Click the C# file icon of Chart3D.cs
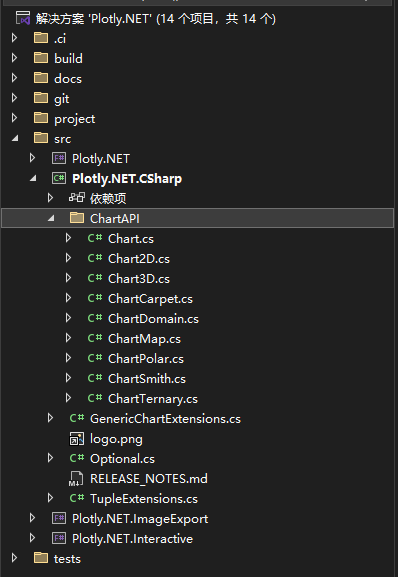The height and width of the screenshot is (577, 398). pos(95,278)
